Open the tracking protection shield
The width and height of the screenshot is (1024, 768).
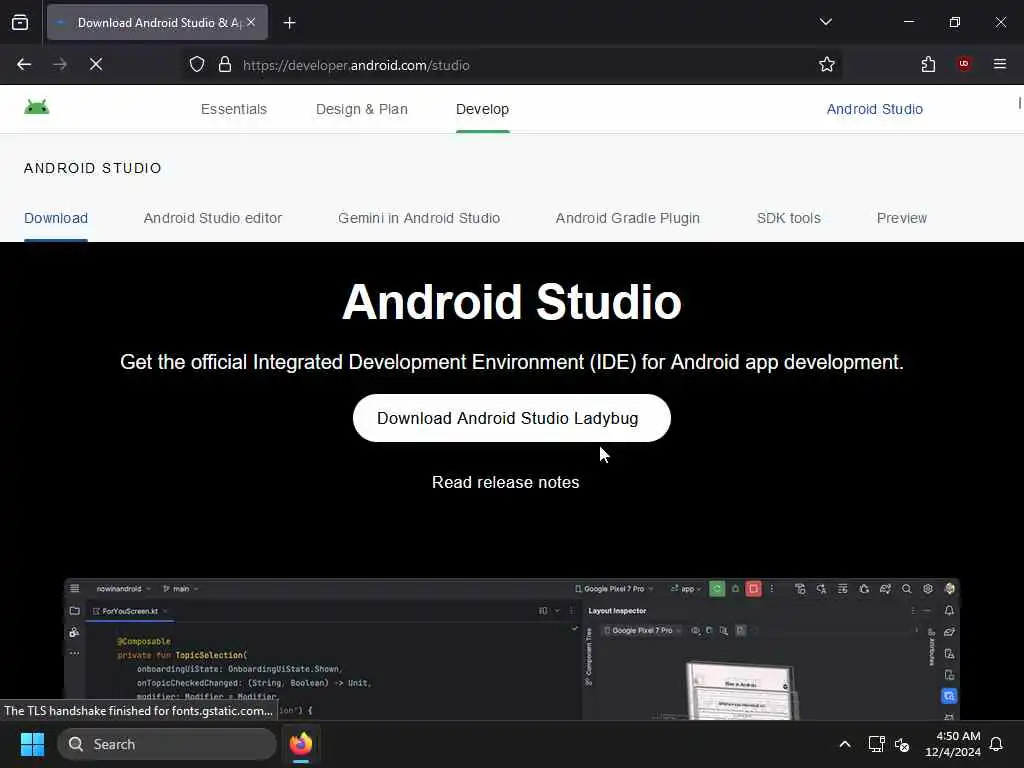197,65
